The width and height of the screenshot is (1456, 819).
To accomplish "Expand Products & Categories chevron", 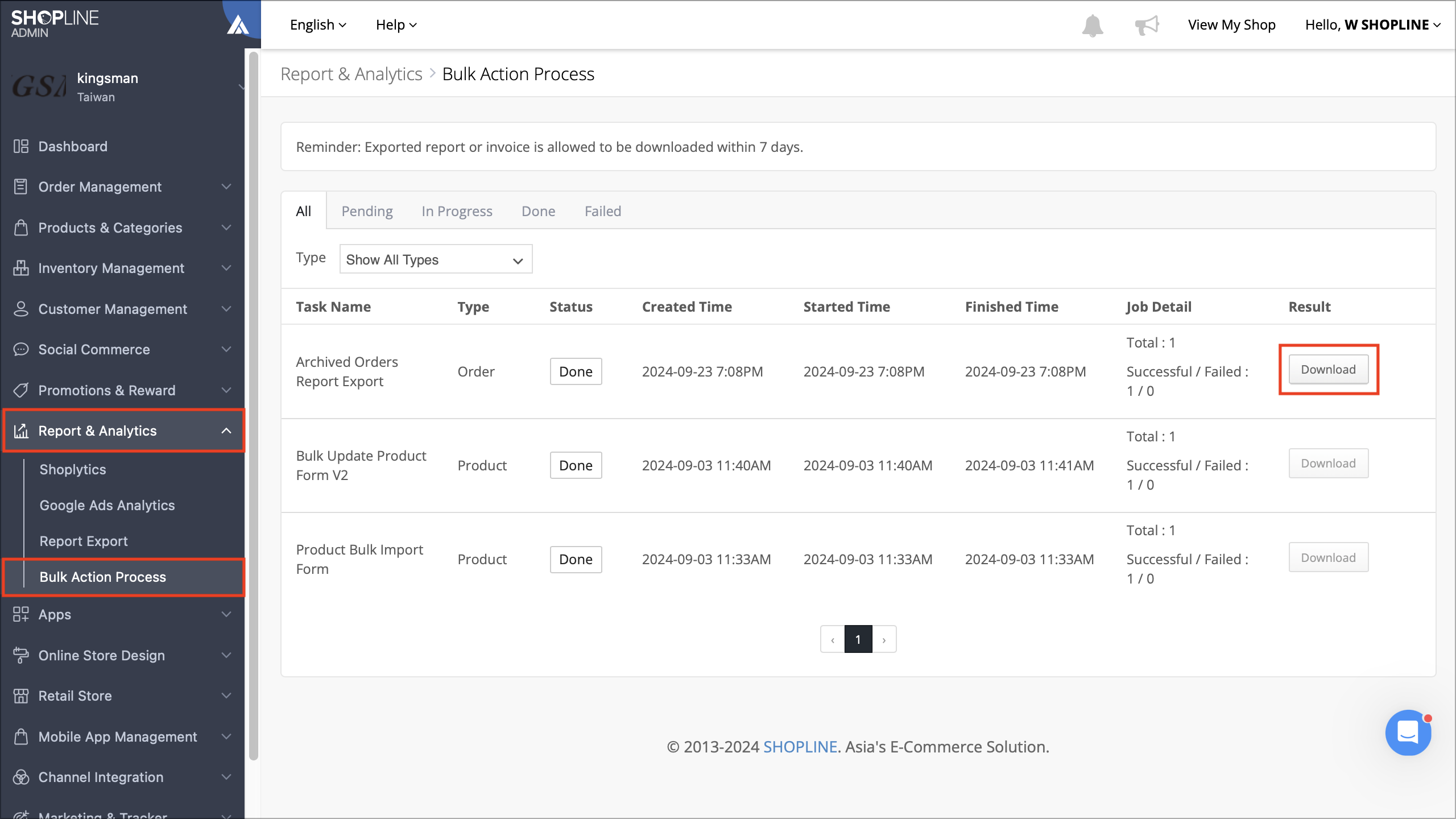I will 226,227.
